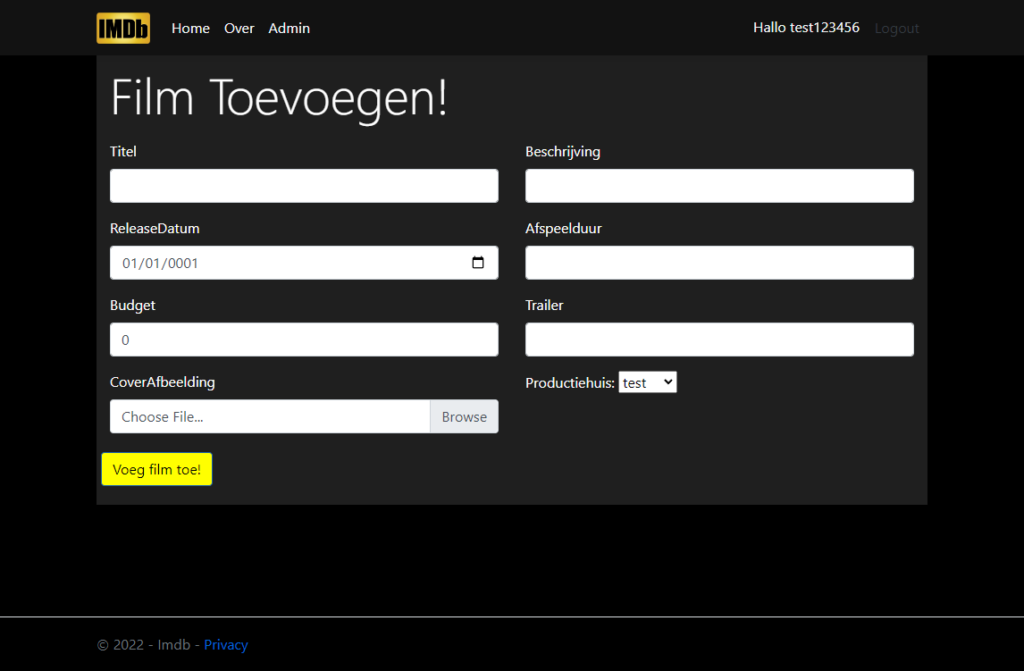The image size is (1024, 671).
Task: Click the Trailer label
Action: [544, 305]
